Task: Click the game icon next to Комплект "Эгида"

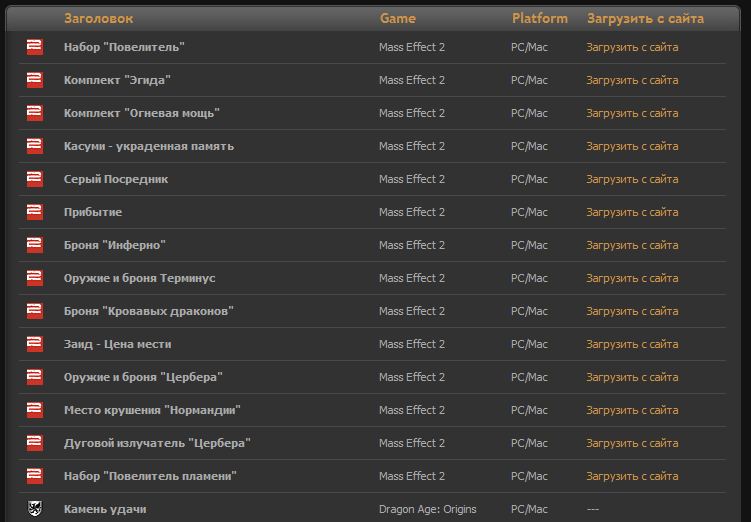Action: coord(35,80)
